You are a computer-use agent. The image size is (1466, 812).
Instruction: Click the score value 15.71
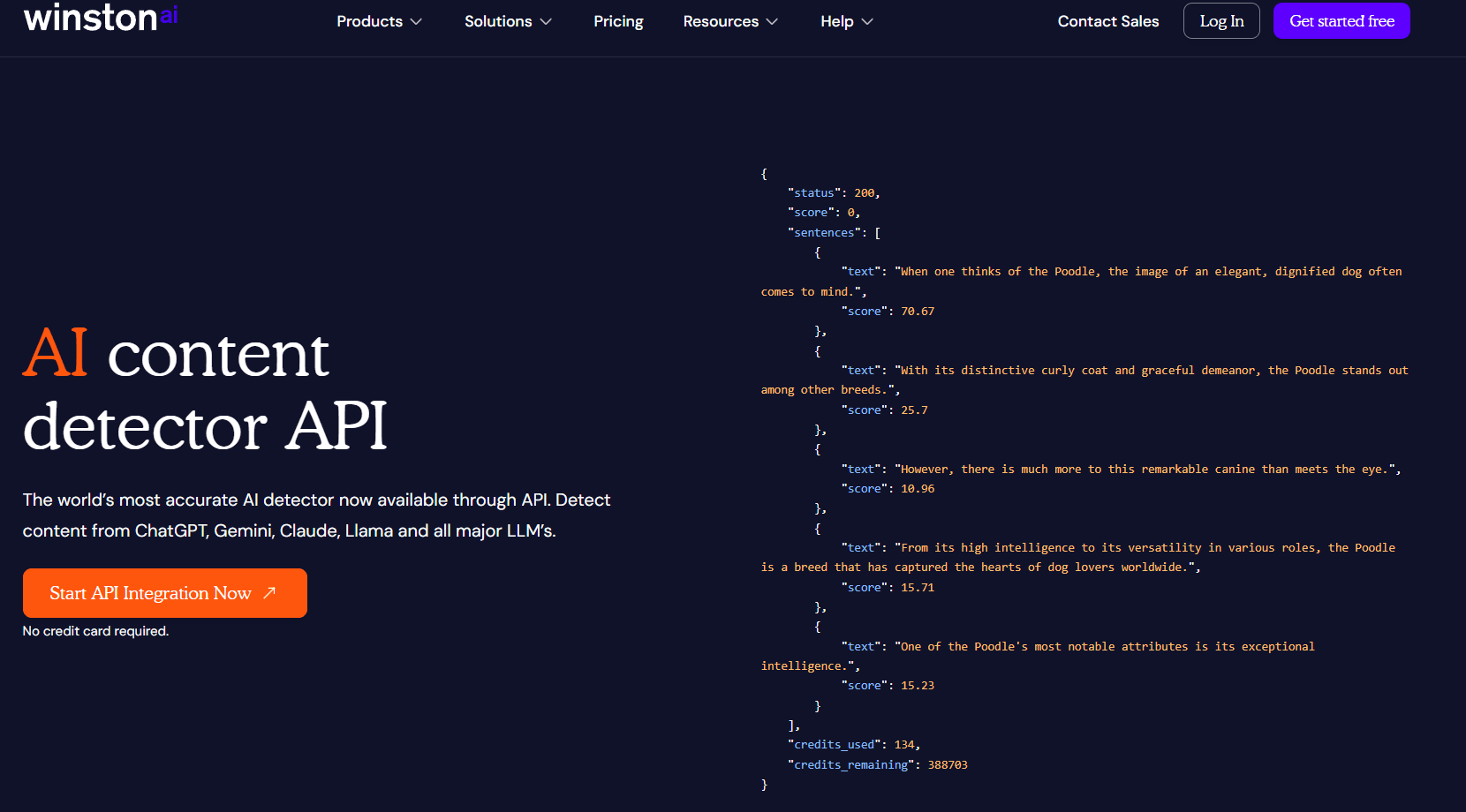click(x=918, y=588)
